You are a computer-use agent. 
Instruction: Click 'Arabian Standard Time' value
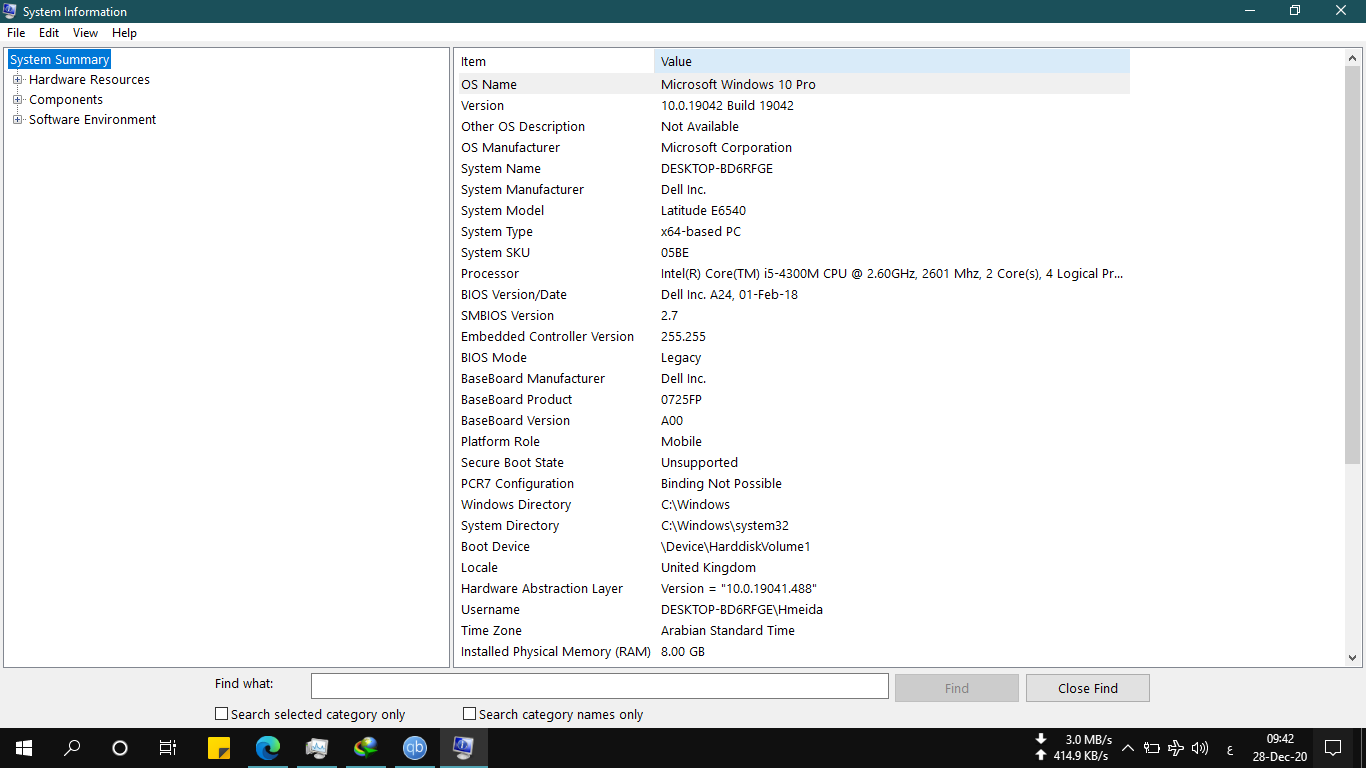728,631
